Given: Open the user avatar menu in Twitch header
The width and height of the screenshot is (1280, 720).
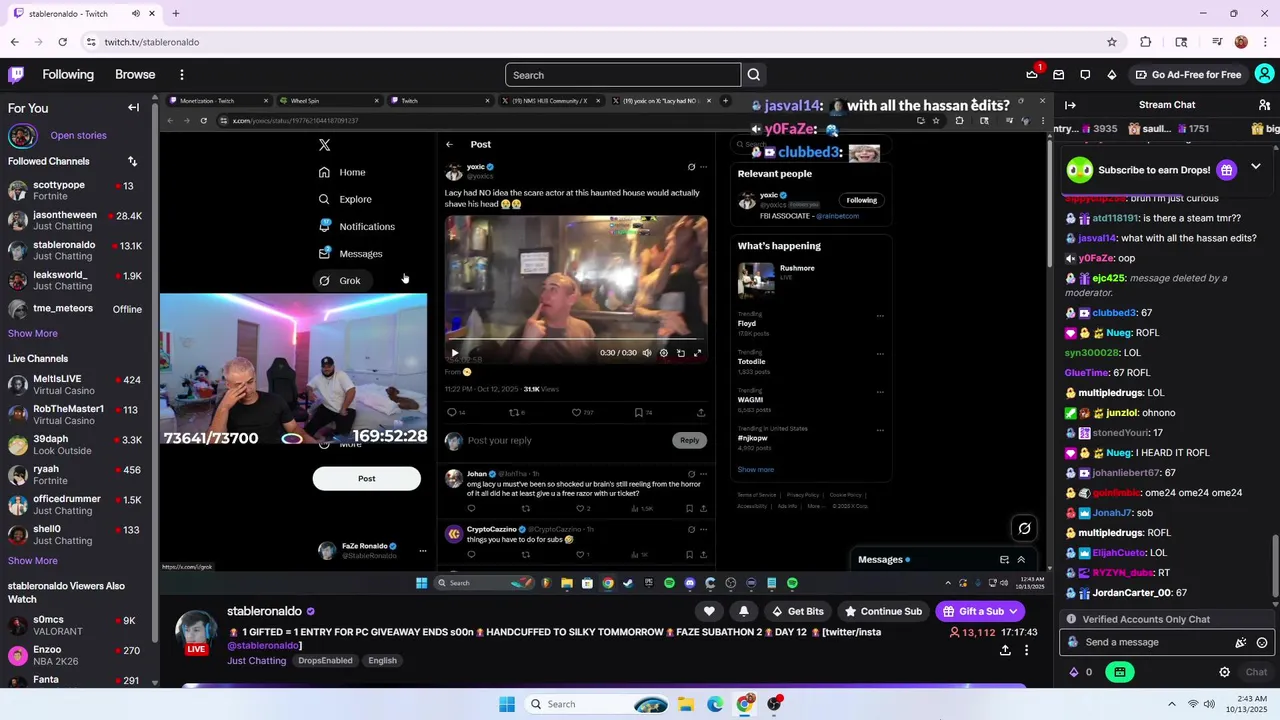Looking at the screenshot, I should click(1264, 74).
